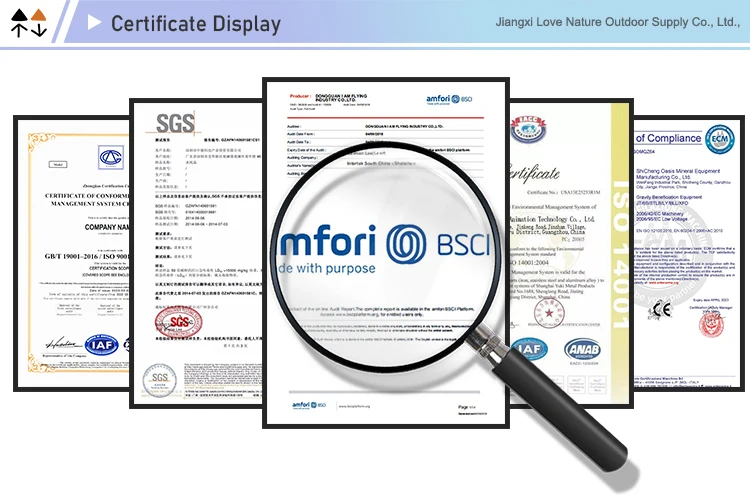Click the red star seal on ISO 14001 certificate
Screen dimensions: 750x502
549,314
